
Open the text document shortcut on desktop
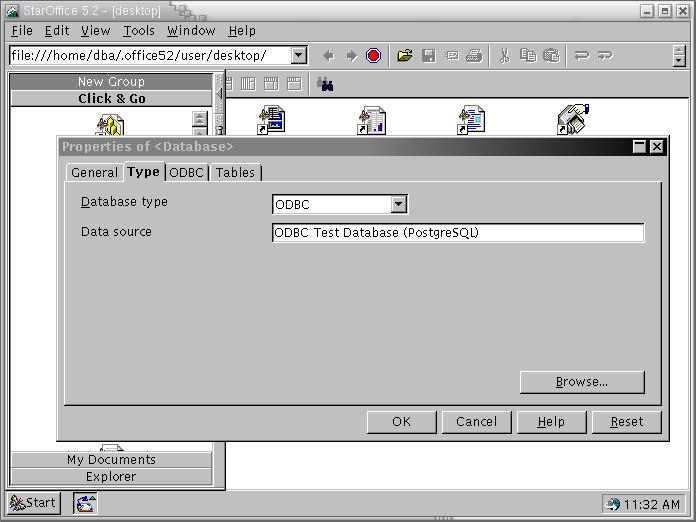point(471,120)
